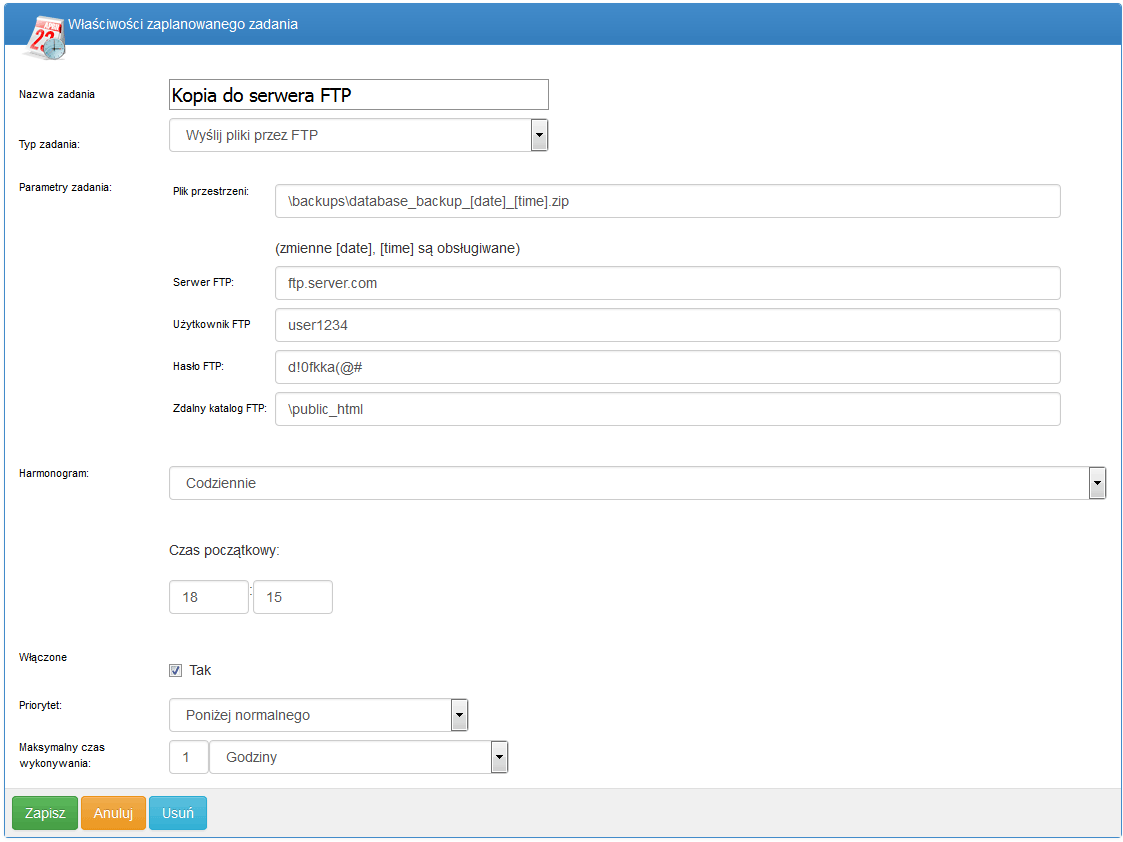Screen dimensions: 1123x842
Task: Click the Plik przestrzeni path field
Action: pos(667,201)
